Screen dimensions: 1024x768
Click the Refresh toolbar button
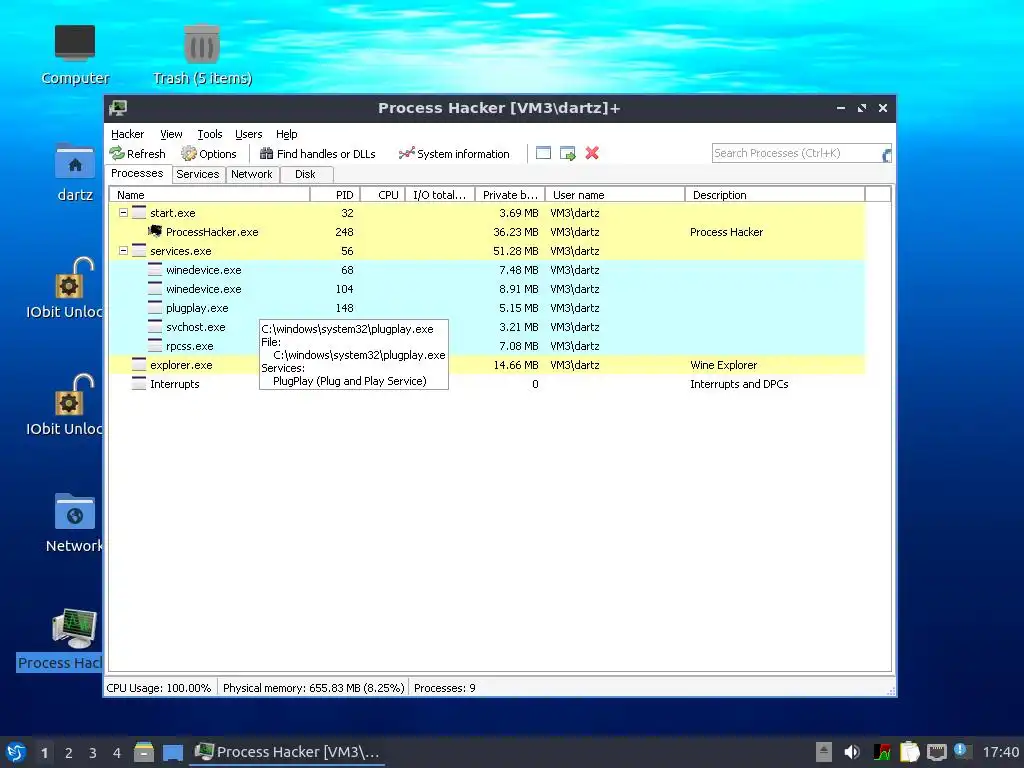point(138,153)
